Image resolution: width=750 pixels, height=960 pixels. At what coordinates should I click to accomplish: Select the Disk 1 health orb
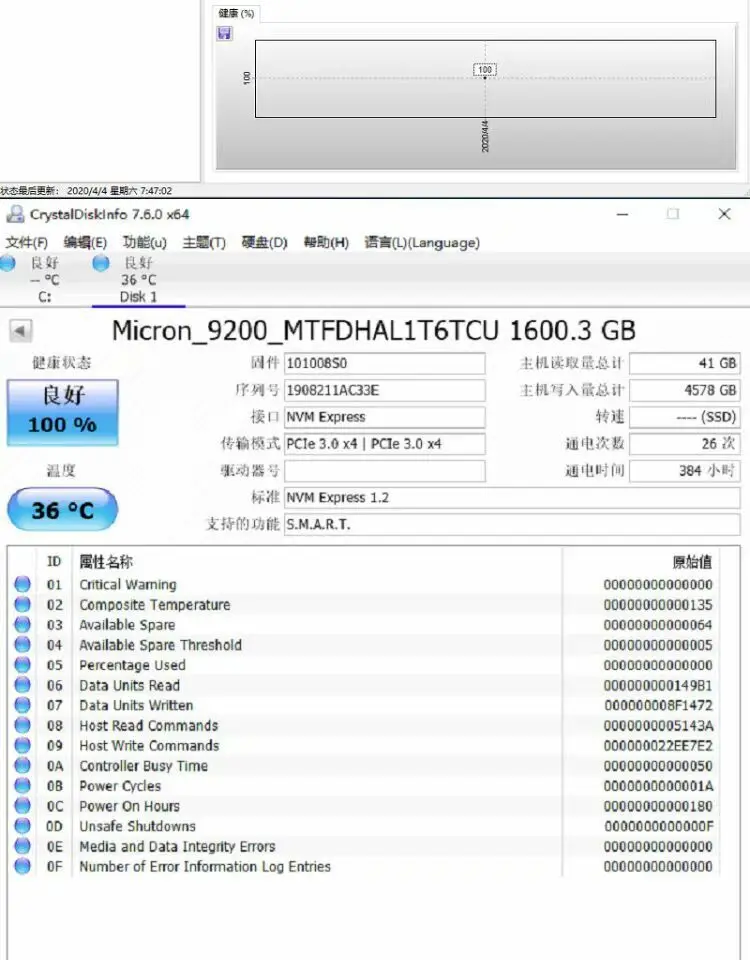click(100, 263)
